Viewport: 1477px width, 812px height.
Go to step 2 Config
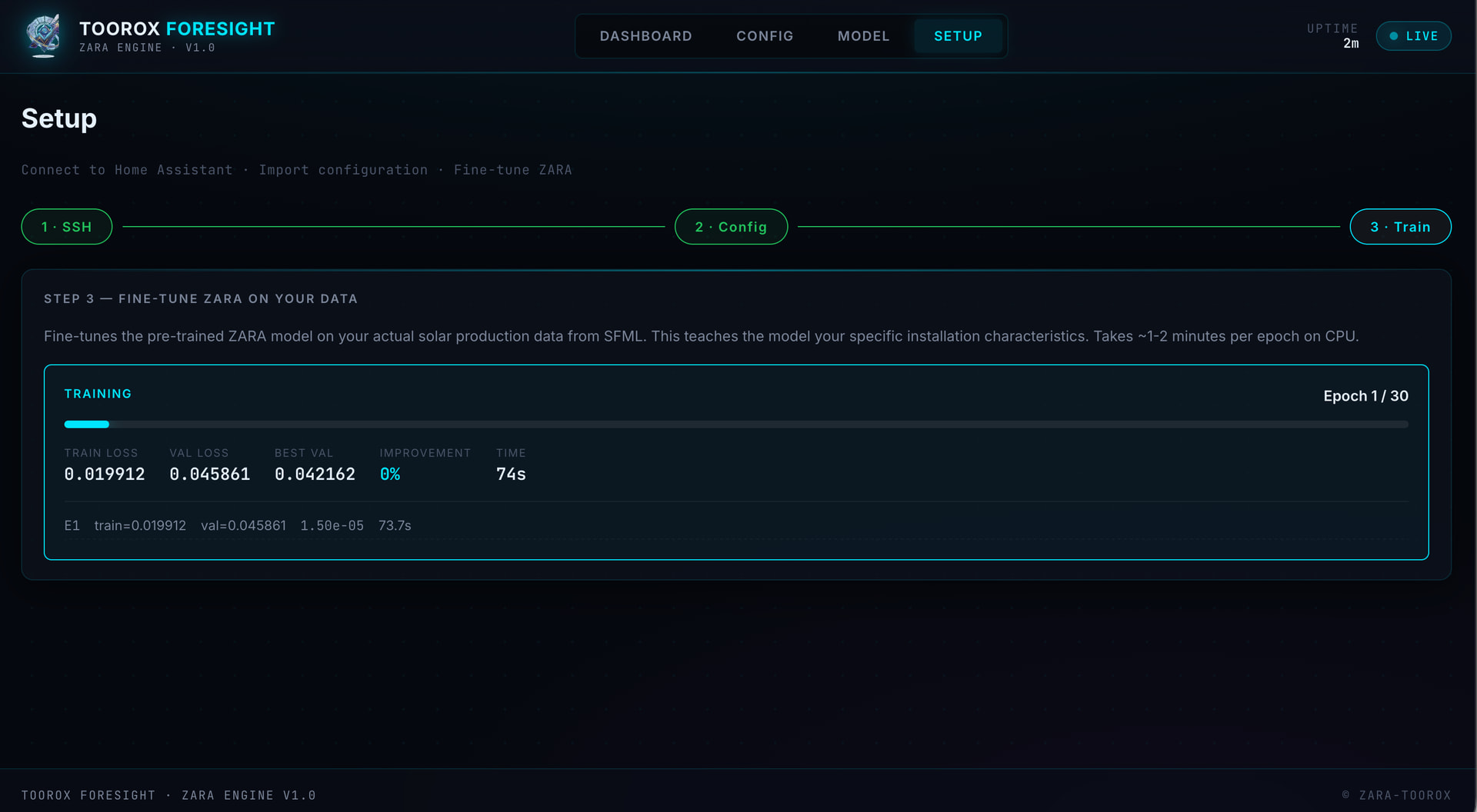tap(731, 227)
